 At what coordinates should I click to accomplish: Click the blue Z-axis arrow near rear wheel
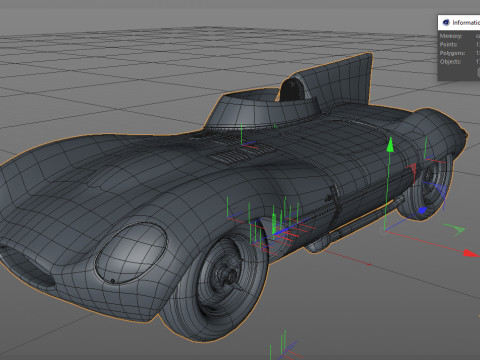(x=422, y=211)
